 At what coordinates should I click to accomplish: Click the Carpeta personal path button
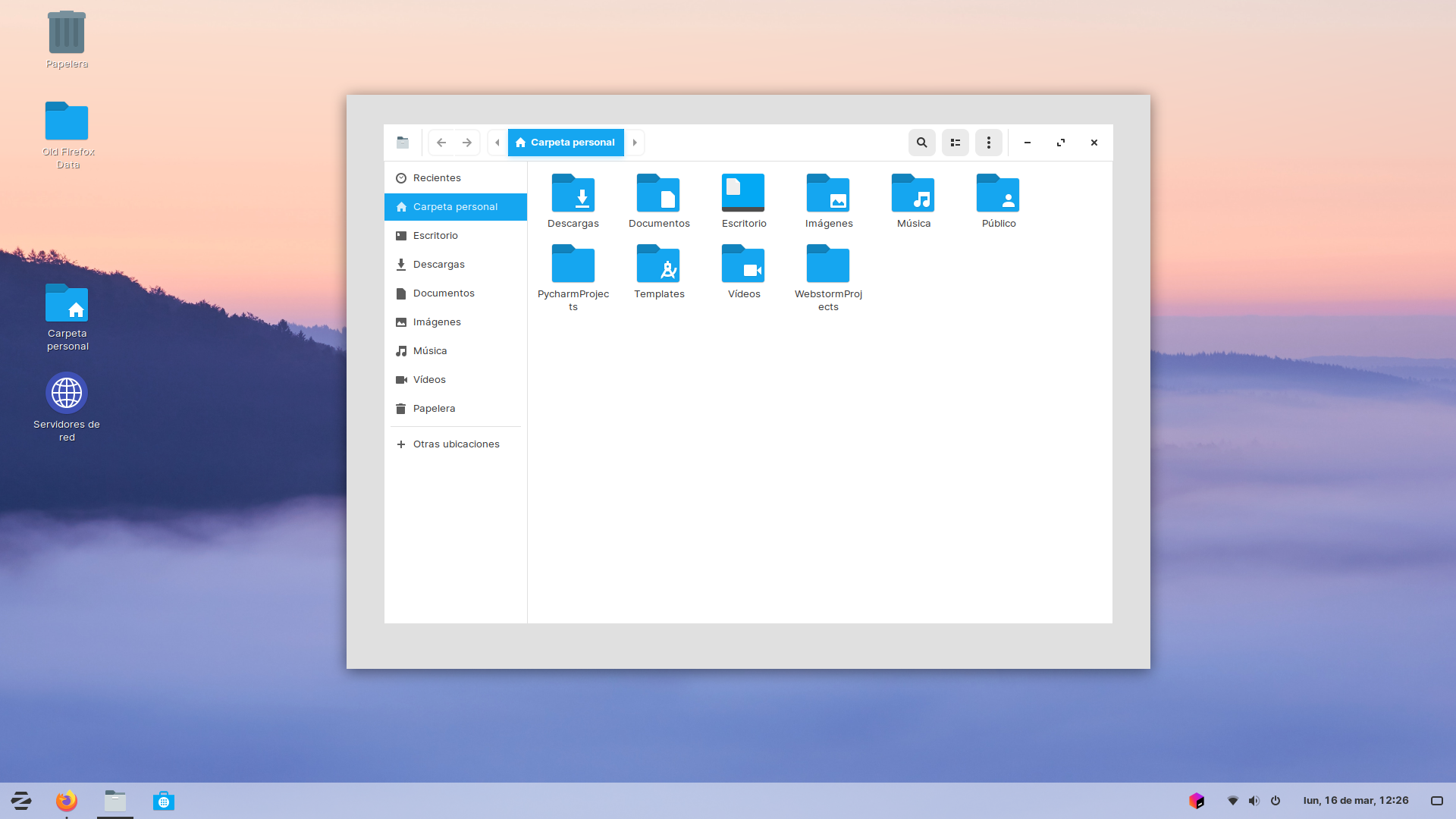pyautogui.click(x=566, y=143)
